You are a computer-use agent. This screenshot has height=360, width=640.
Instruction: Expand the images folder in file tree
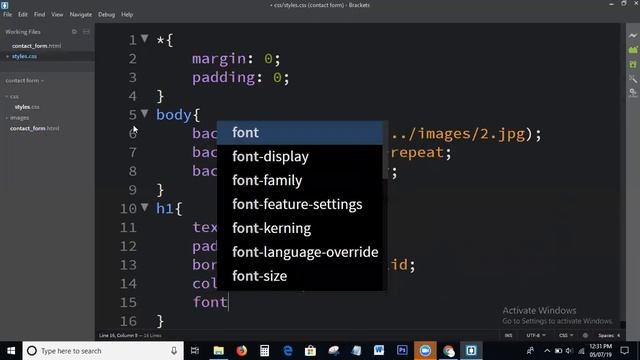pos(17,118)
